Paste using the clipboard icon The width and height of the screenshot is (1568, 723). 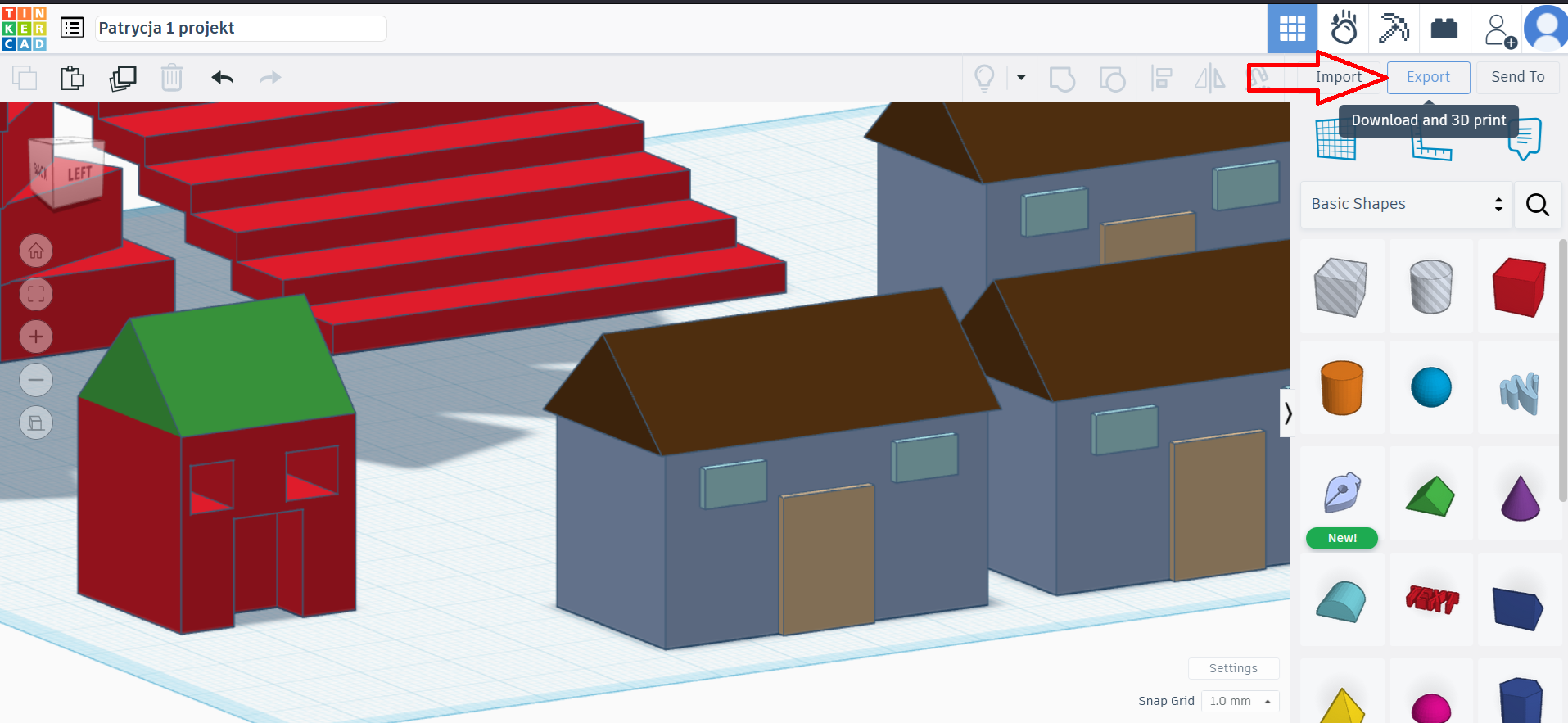72,78
